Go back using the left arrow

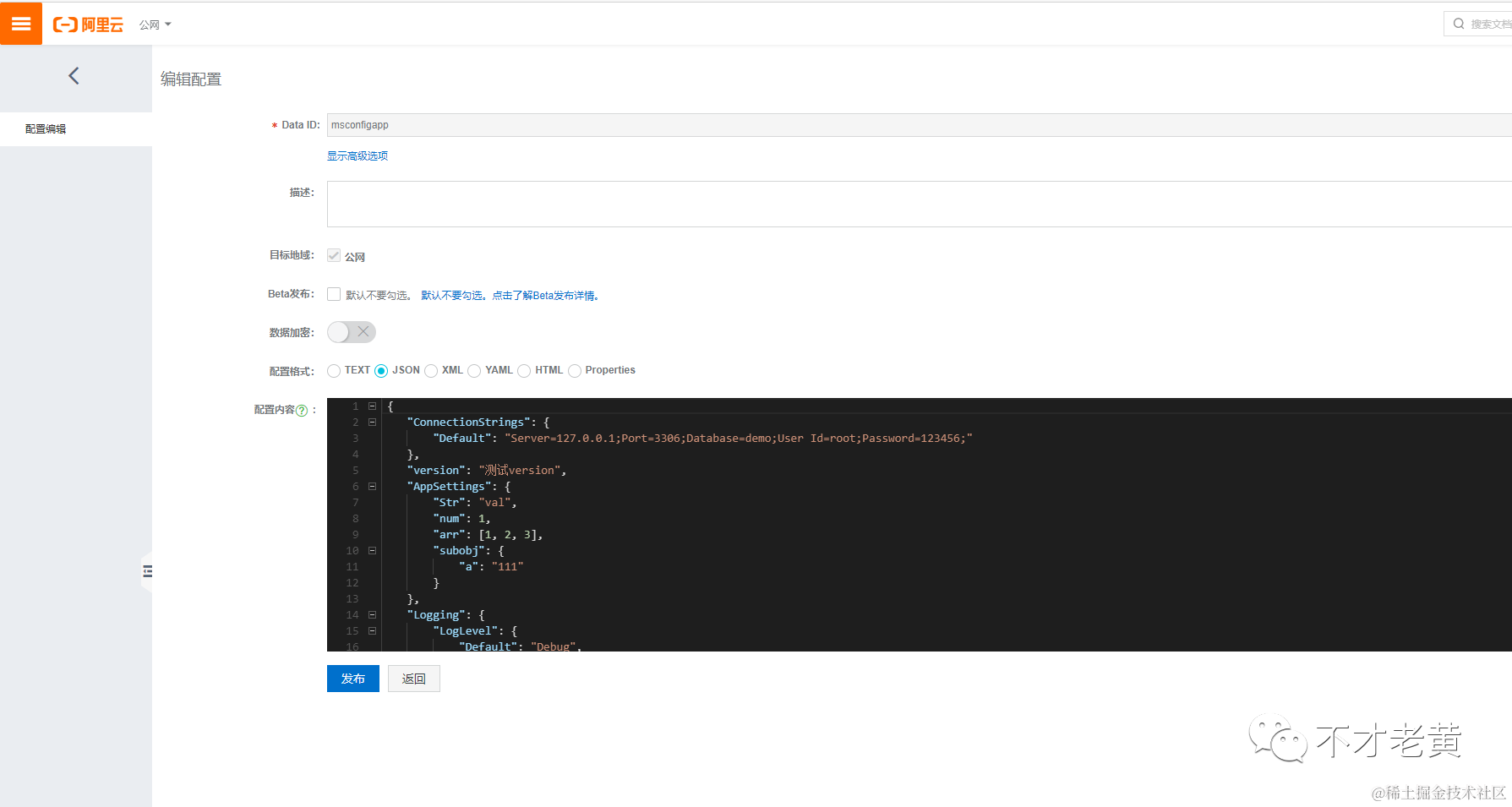[x=74, y=76]
